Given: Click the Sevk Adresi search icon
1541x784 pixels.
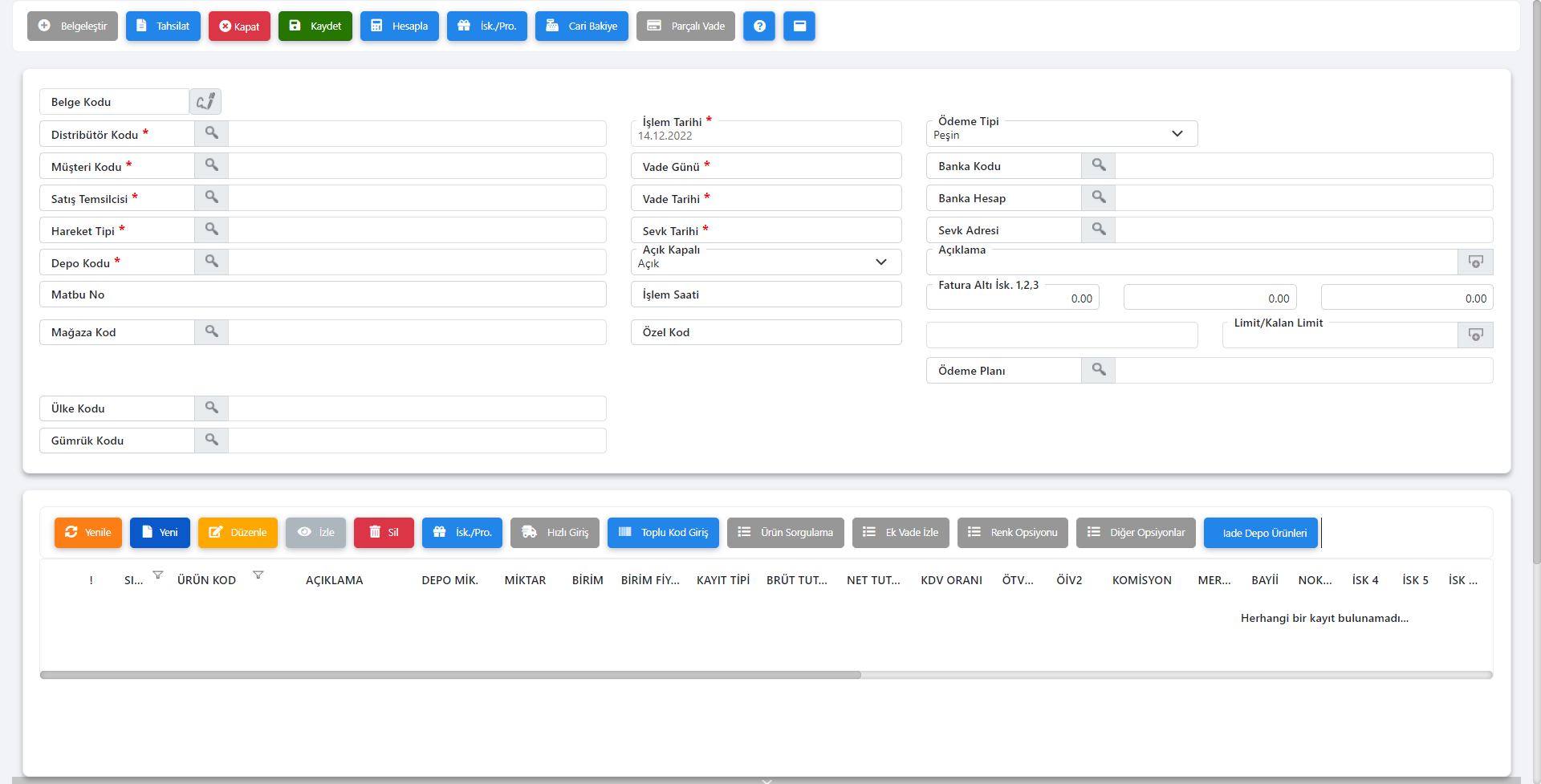Looking at the screenshot, I should tap(1098, 230).
